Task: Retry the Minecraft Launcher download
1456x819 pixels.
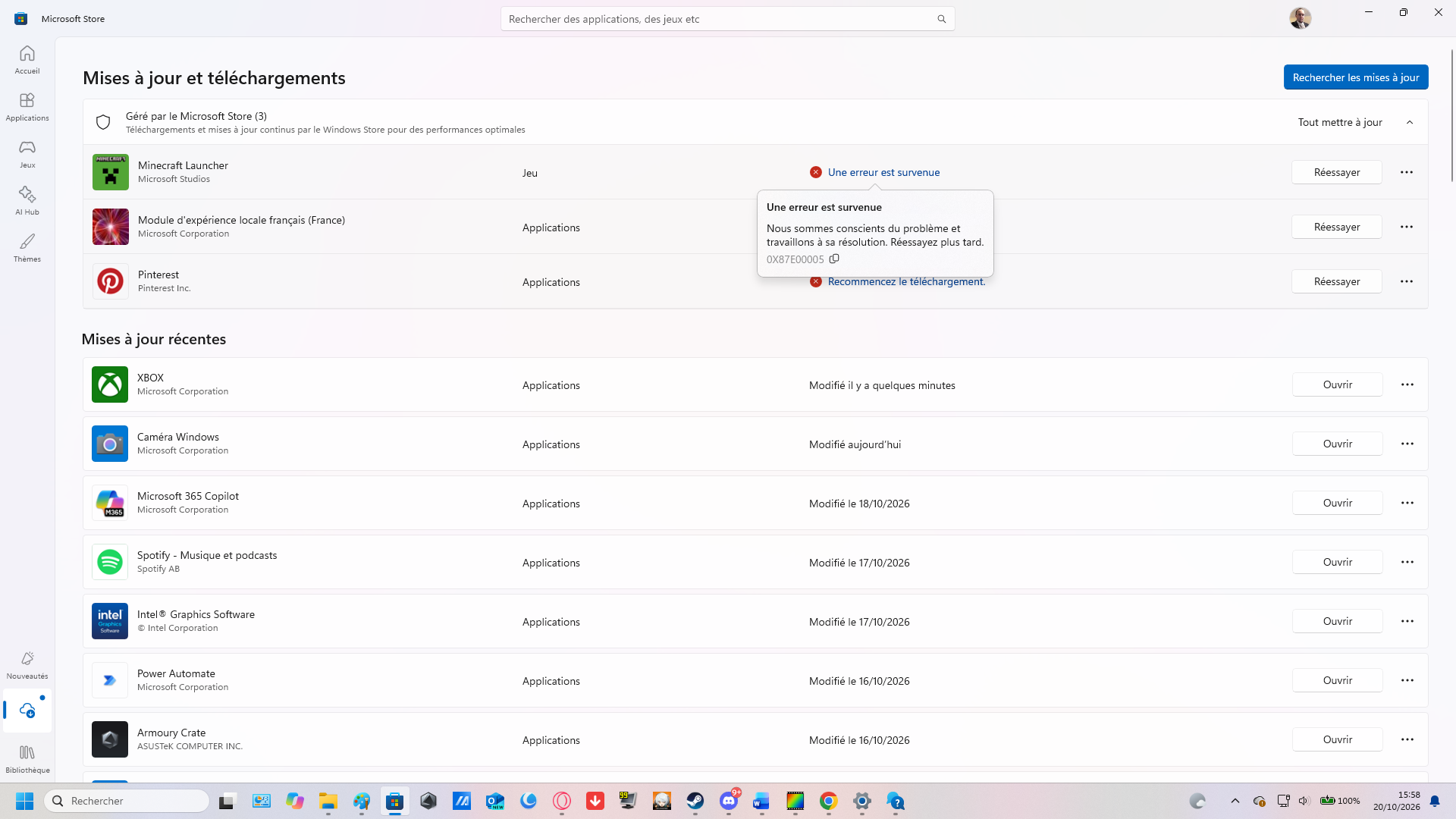Action: 1337,172
